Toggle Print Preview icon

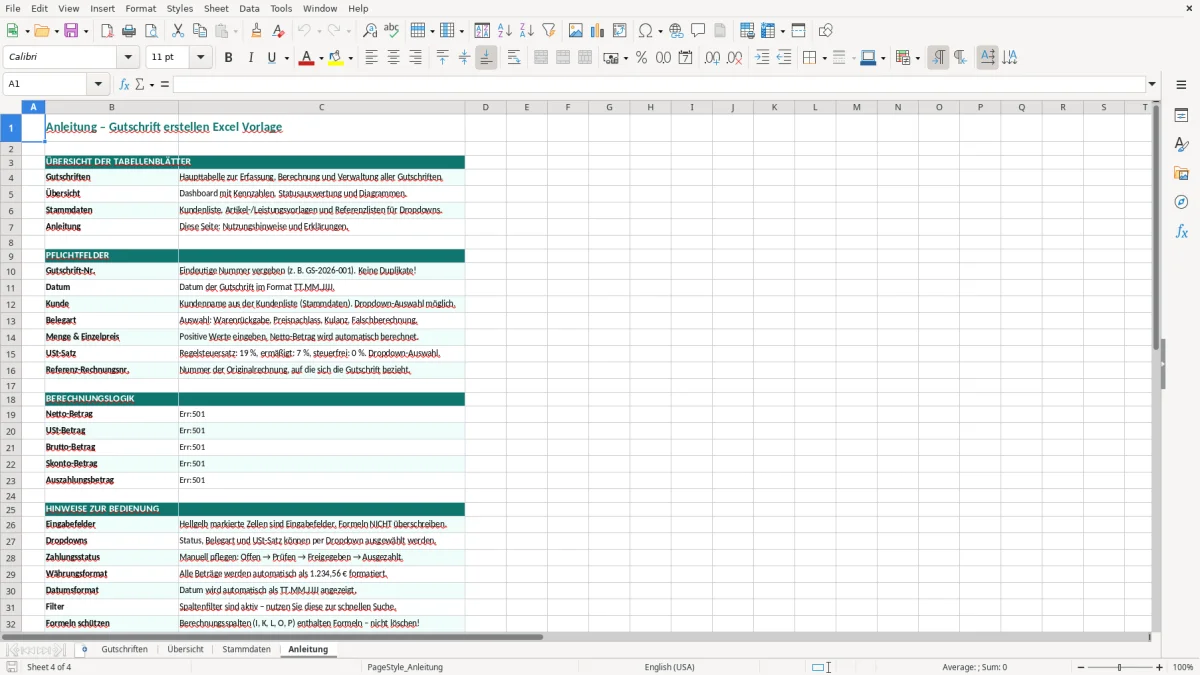tap(151, 31)
